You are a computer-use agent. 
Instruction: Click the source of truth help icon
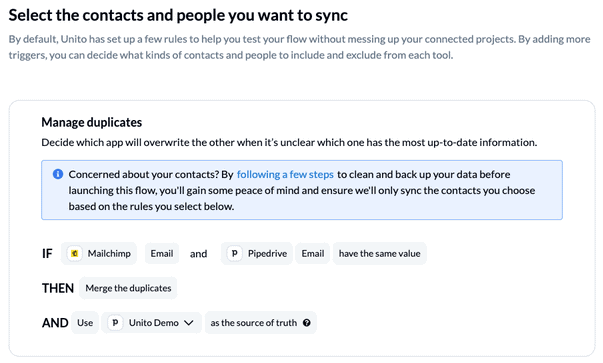click(x=306, y=323)
